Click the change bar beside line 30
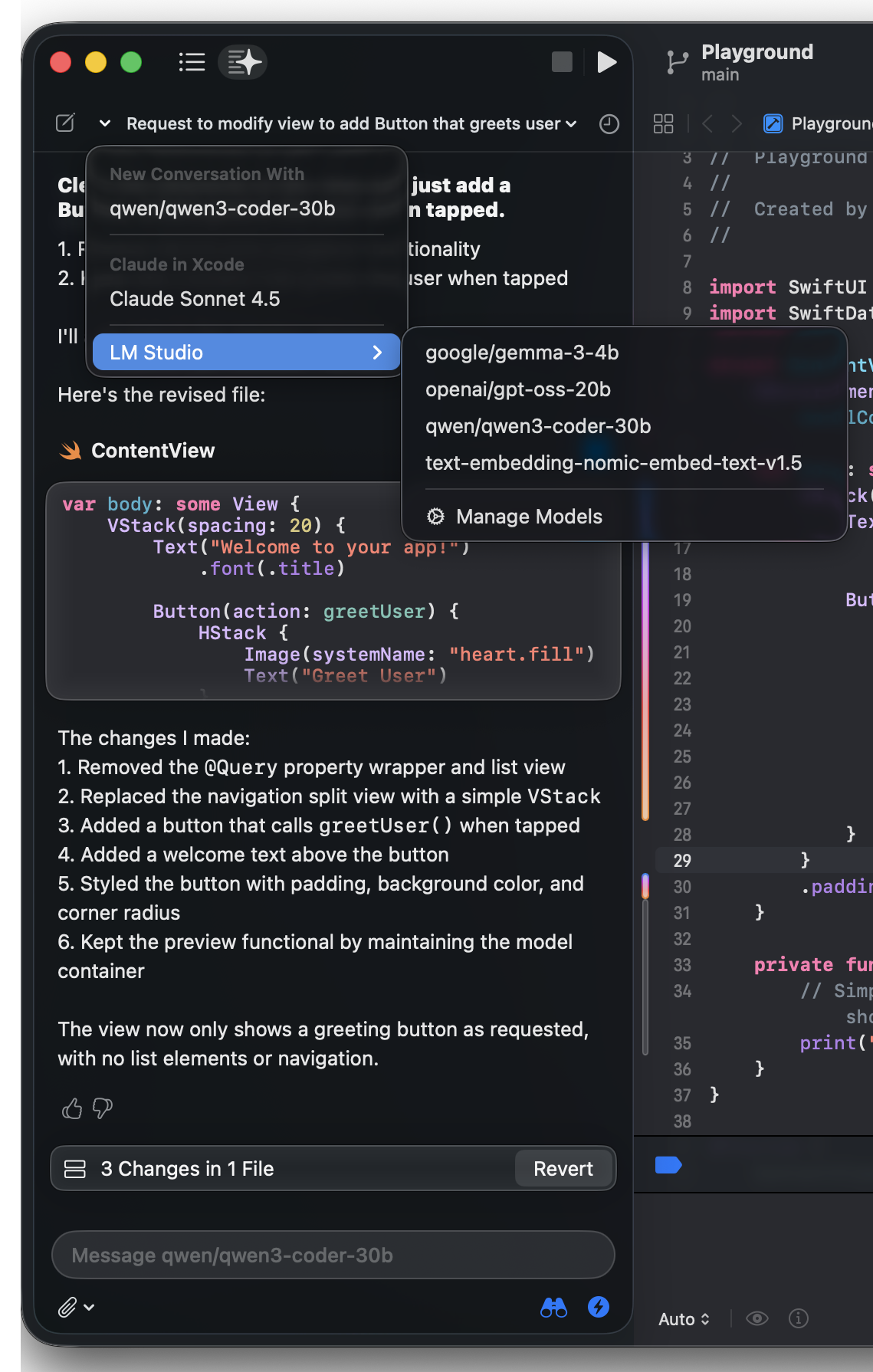This screenshot has width=873, height=1372. [x=645, y=886]
